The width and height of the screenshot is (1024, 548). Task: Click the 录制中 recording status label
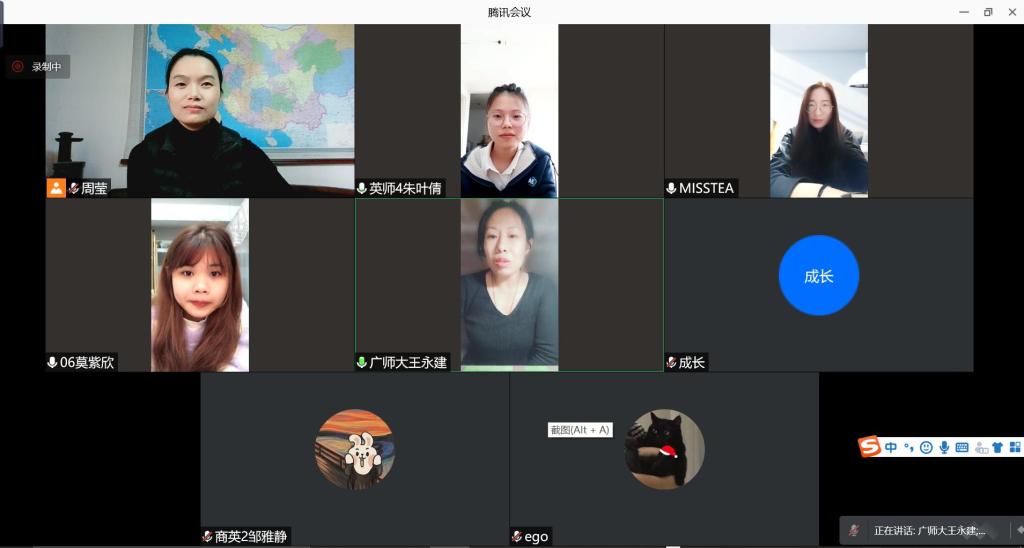(x=47, y=67)
